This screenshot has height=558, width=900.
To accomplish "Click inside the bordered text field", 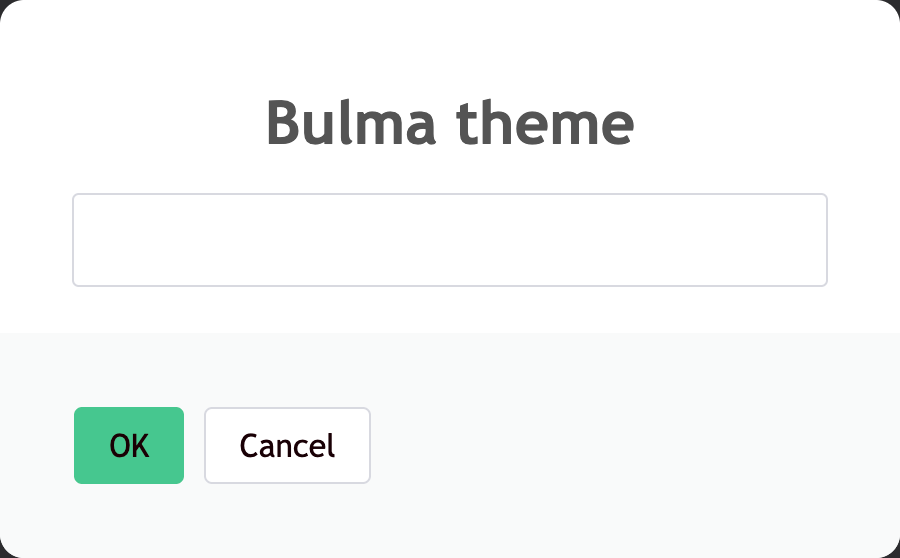I will (450, 240).
